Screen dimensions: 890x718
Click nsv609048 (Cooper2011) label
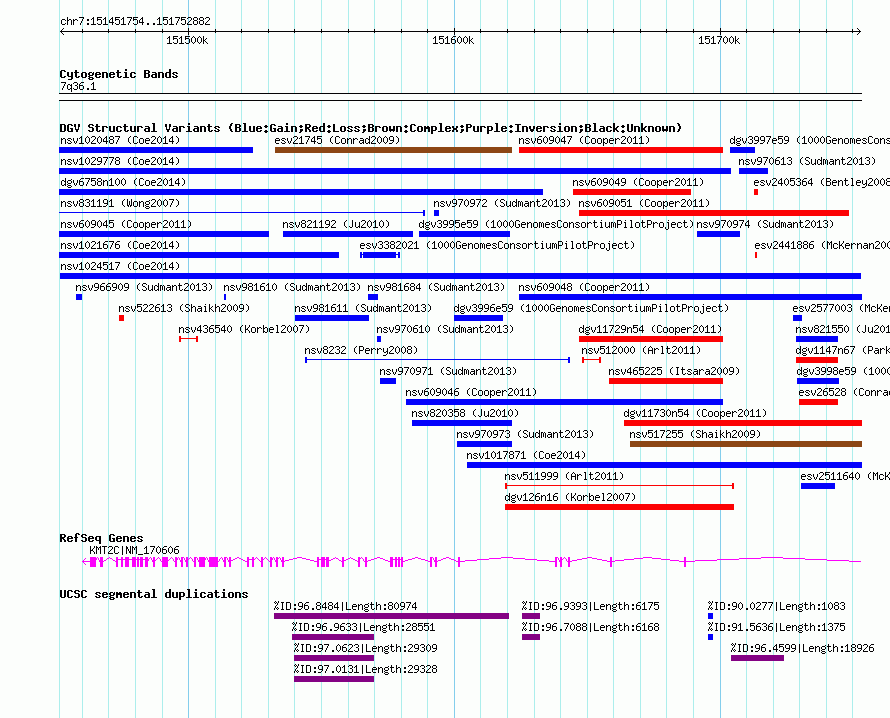pyautogui.click(x=584, y=287)
